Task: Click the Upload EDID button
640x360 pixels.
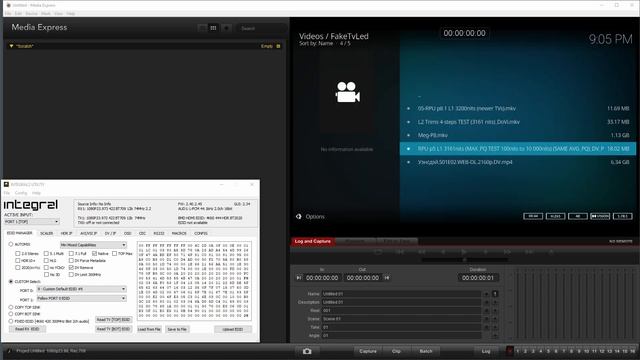Action: pyautogui.click(x=233, y=329)
